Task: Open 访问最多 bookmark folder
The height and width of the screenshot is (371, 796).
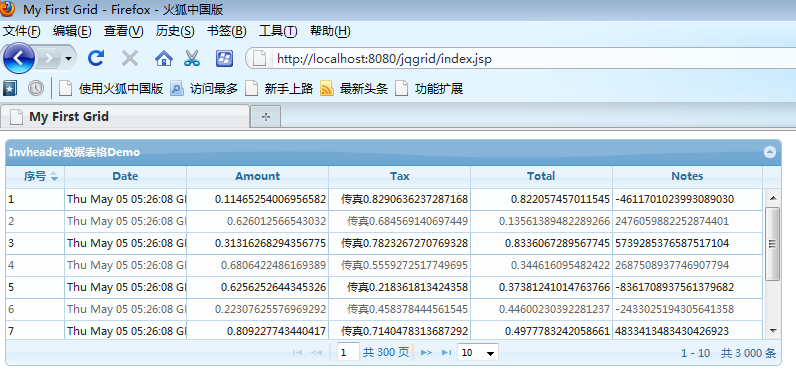Action: pyautogui.click(x=204, y=89)
